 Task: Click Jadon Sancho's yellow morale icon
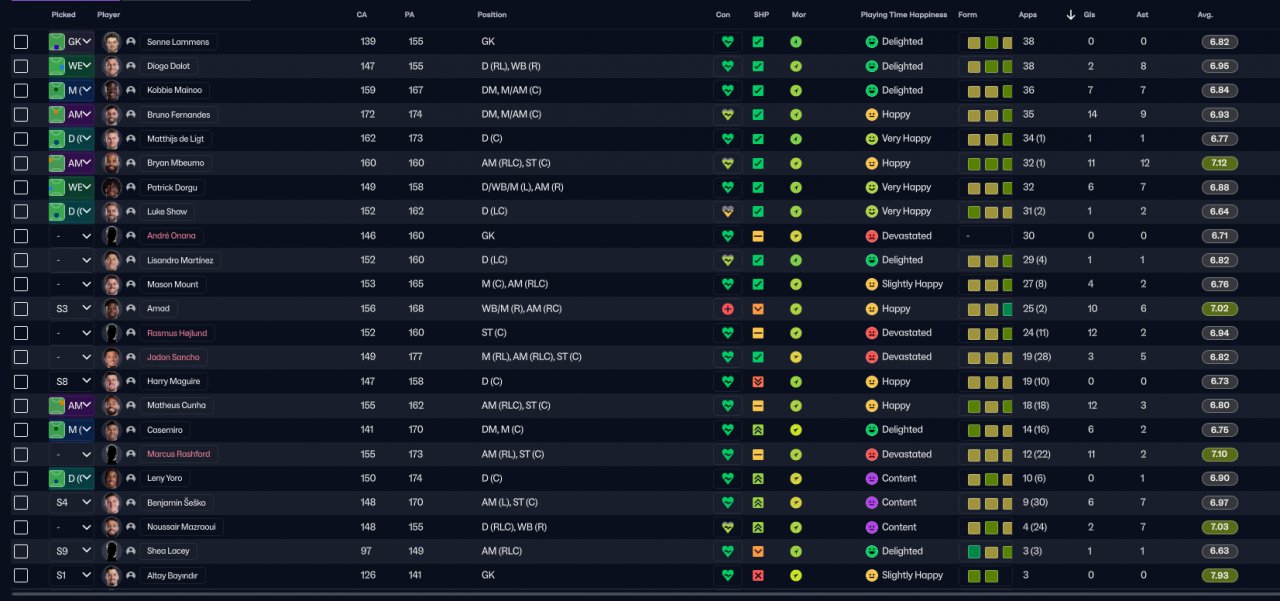tap(796, 357)
